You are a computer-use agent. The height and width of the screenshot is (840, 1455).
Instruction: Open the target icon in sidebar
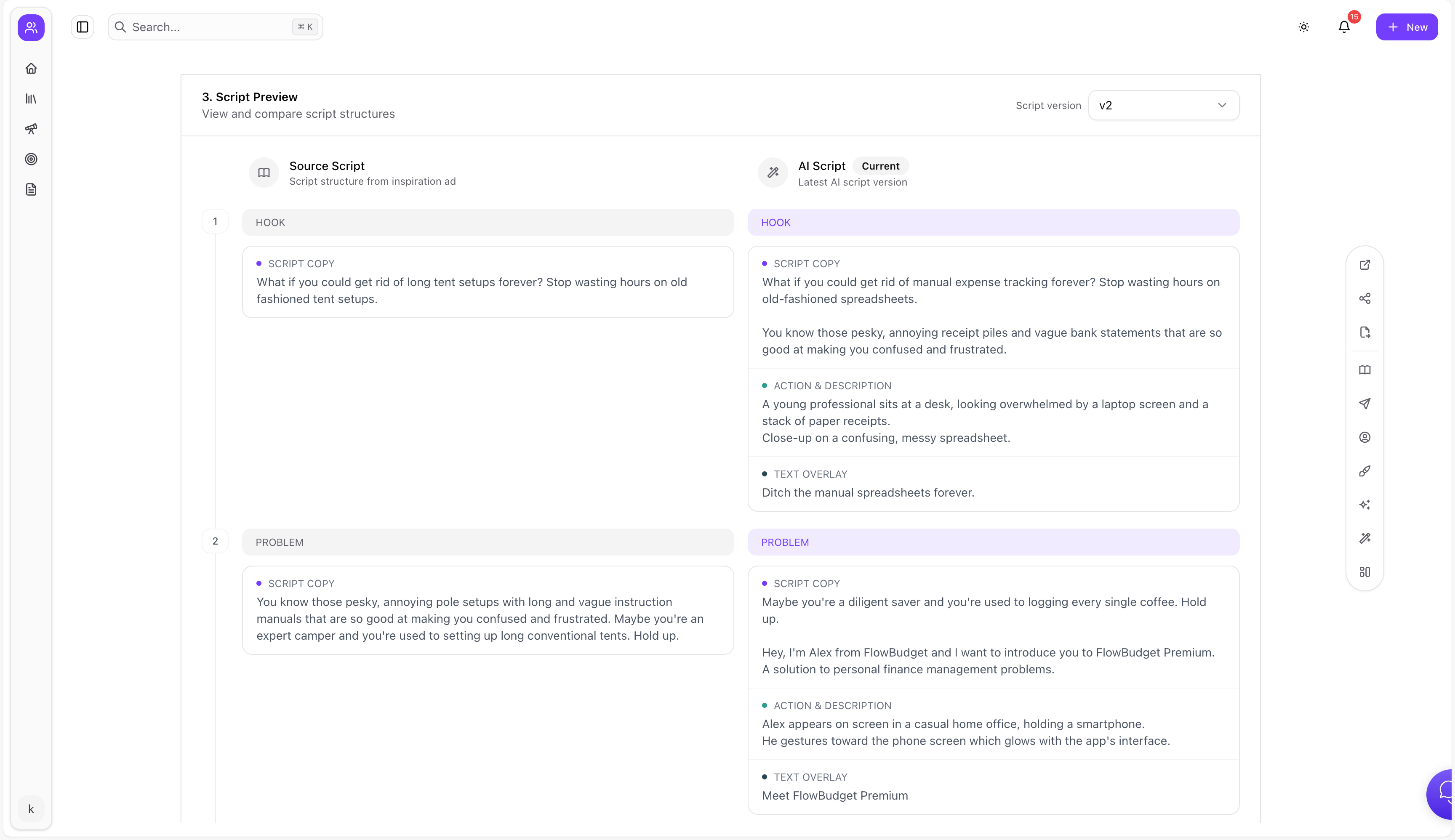(31, 159)
